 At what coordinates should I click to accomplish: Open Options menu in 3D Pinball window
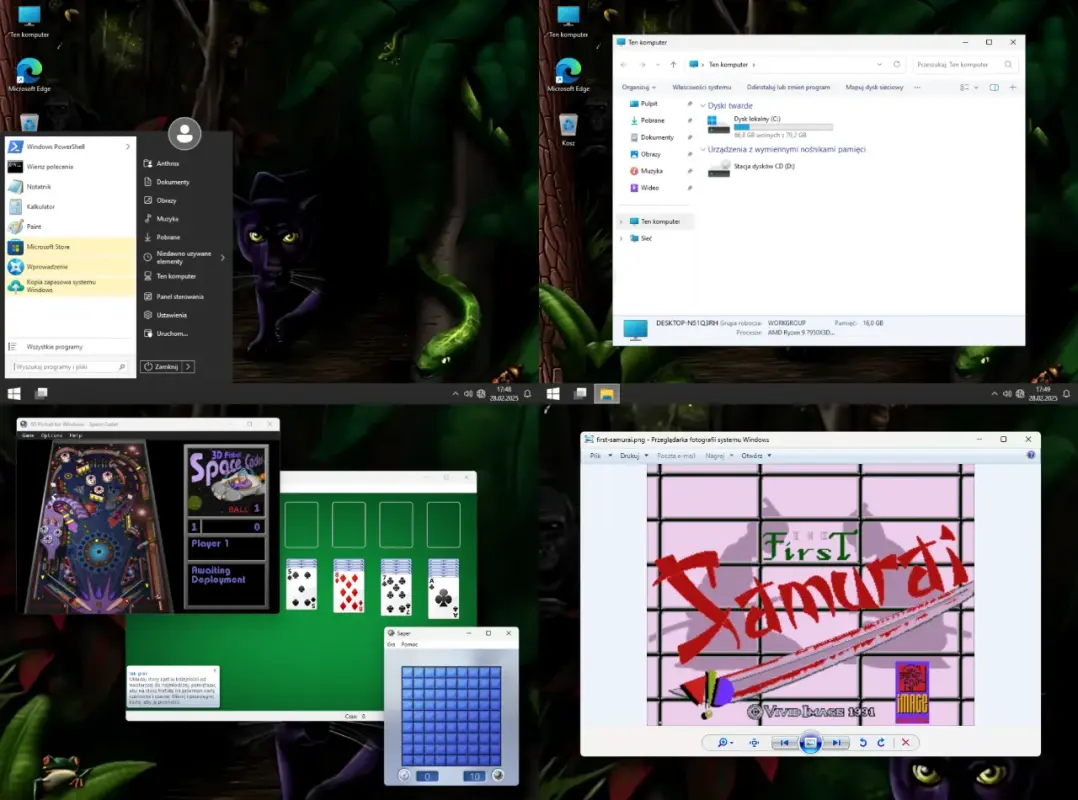pos(52,435)
